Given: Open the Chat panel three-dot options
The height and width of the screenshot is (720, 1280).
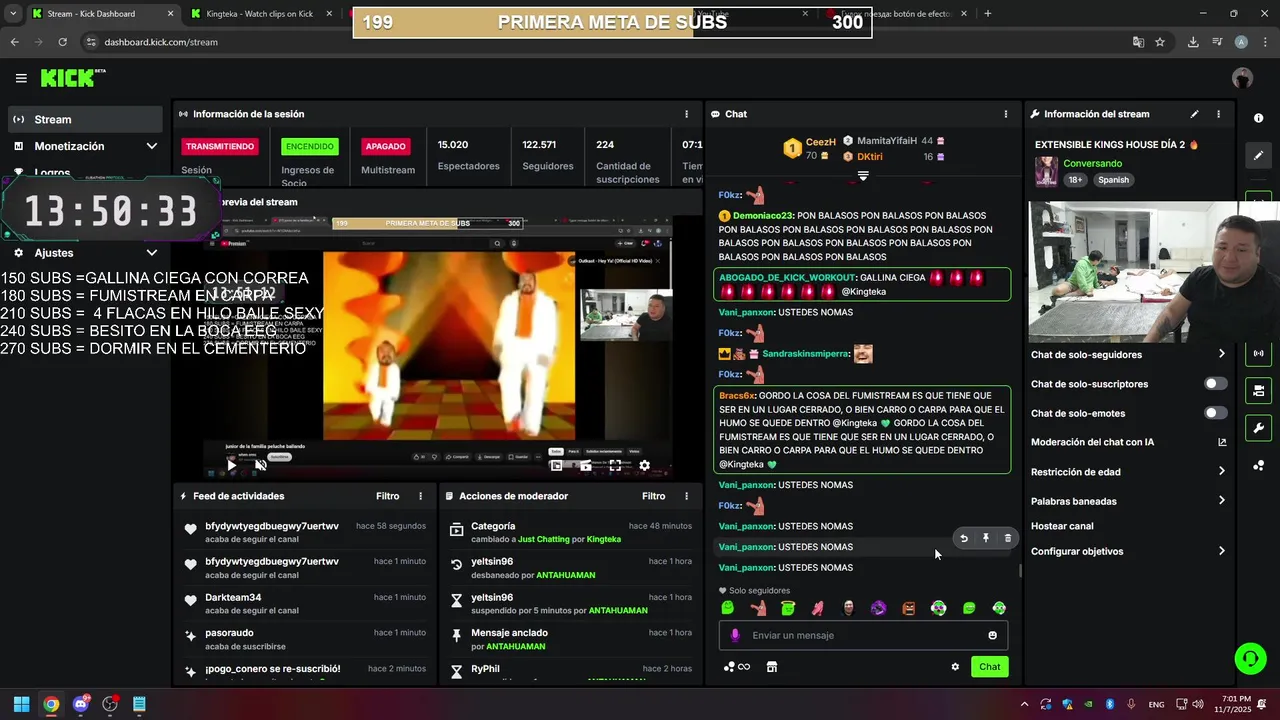Looking at the screenshot, I should point(1005,114).
